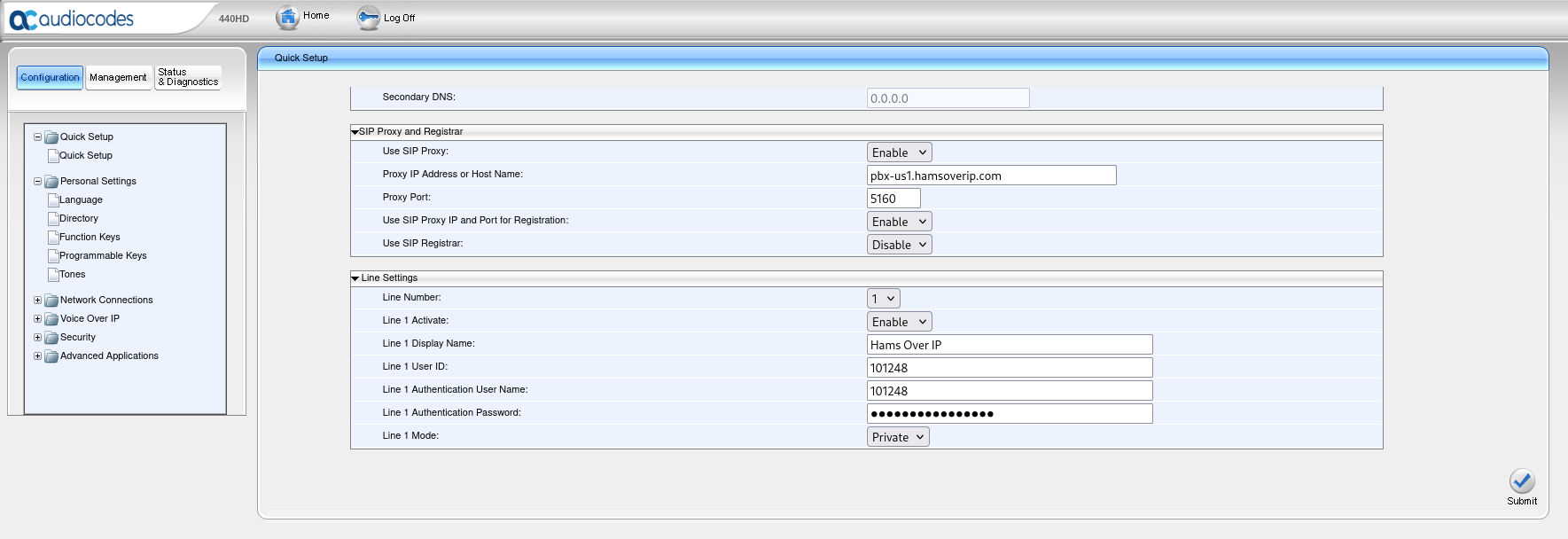Switch to the Status & Diagnostics tab
Image resolution: width=1568 pixels, height=539 pixels.
[x=188, y=78]
